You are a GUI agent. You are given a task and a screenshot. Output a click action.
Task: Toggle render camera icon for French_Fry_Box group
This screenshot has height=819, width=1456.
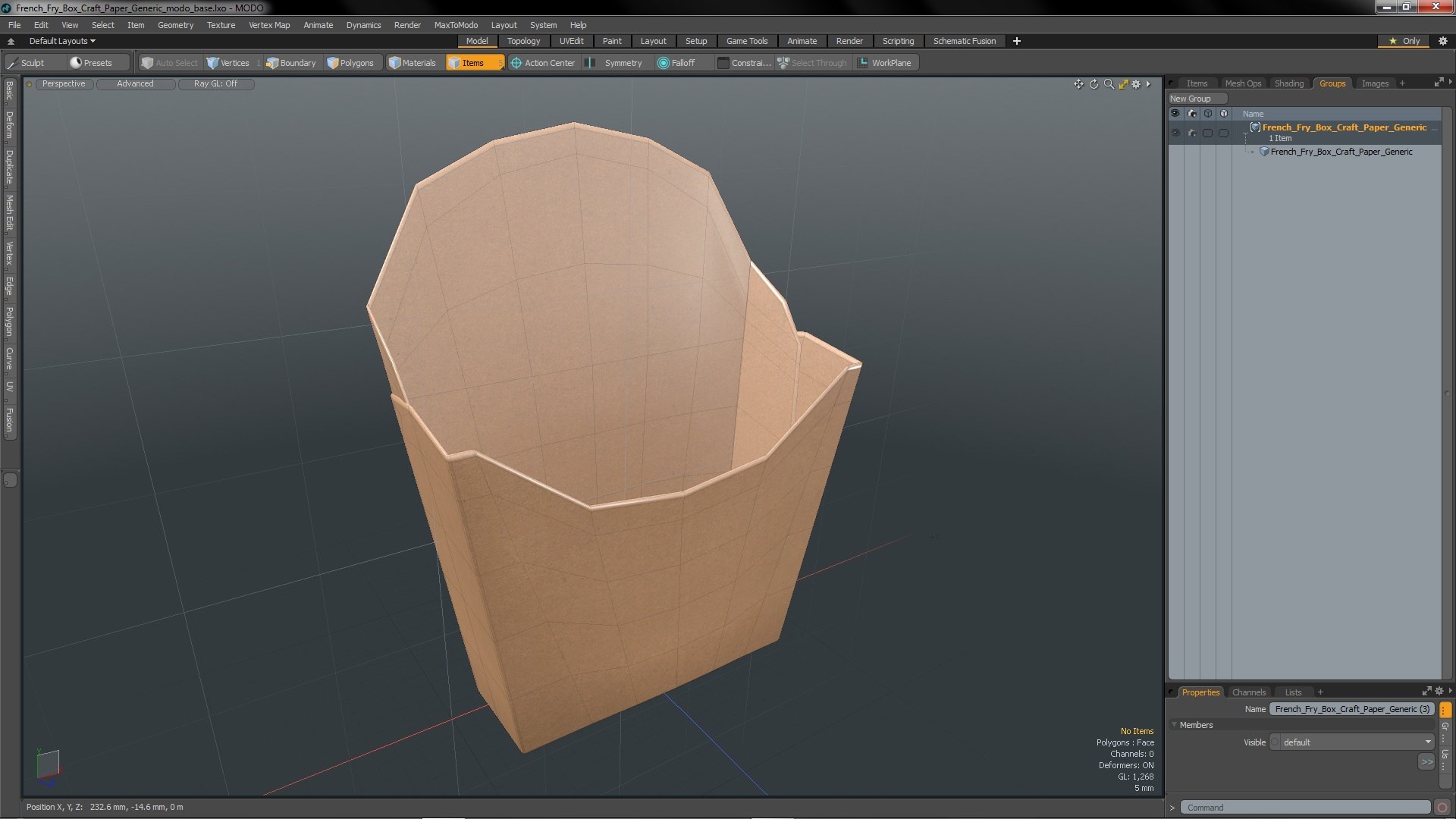click(x=1191, y=133)
